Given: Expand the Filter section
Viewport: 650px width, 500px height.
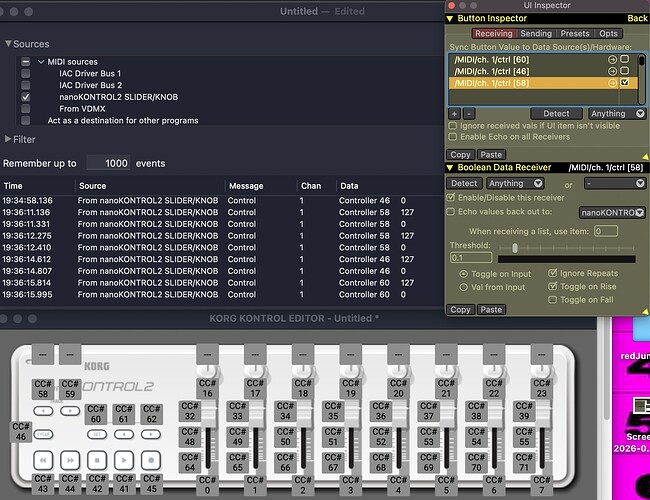Looking at the screenshot, I should click(x=8, y=139).
